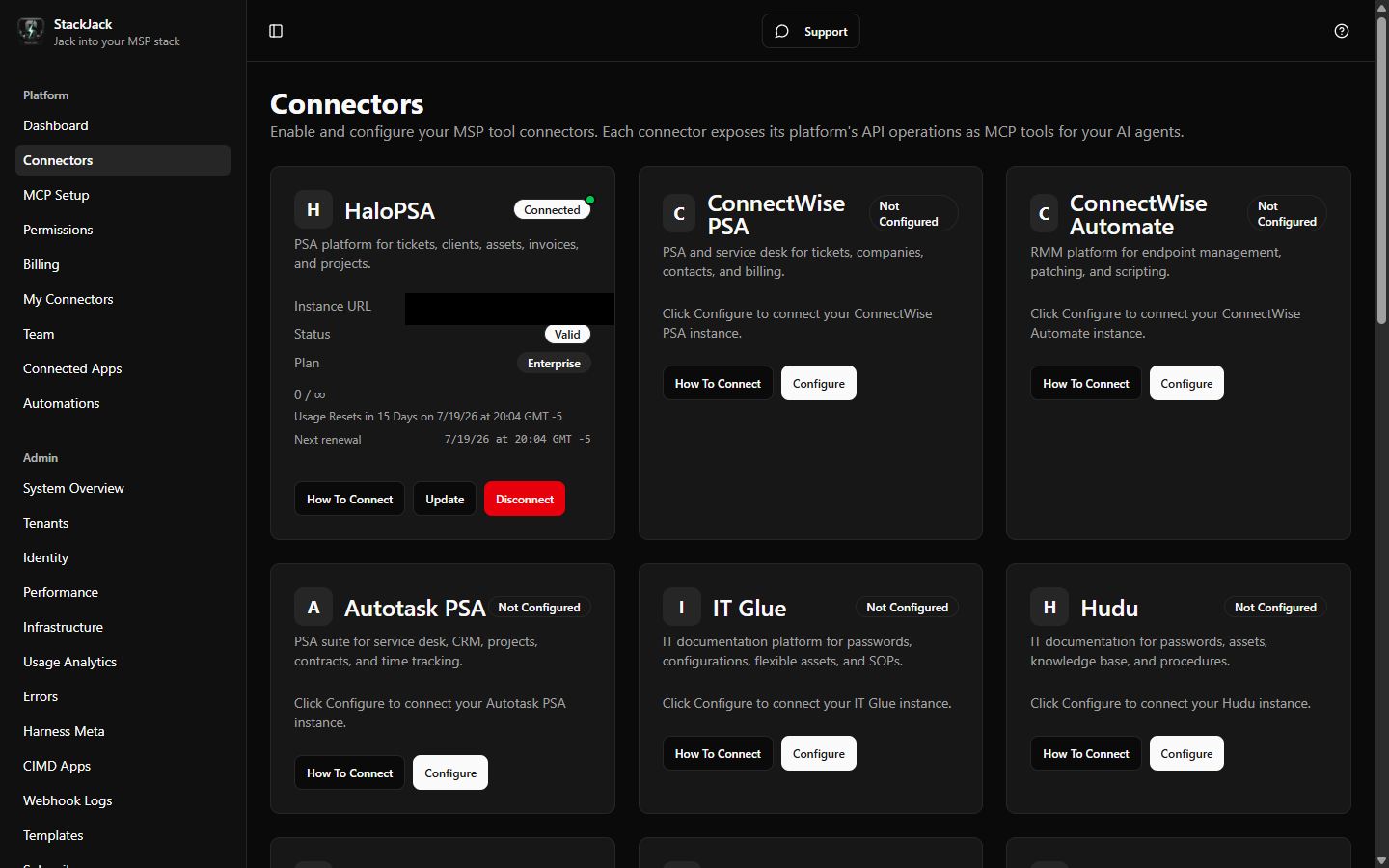Open CIMD Apps page

point(123,766)
